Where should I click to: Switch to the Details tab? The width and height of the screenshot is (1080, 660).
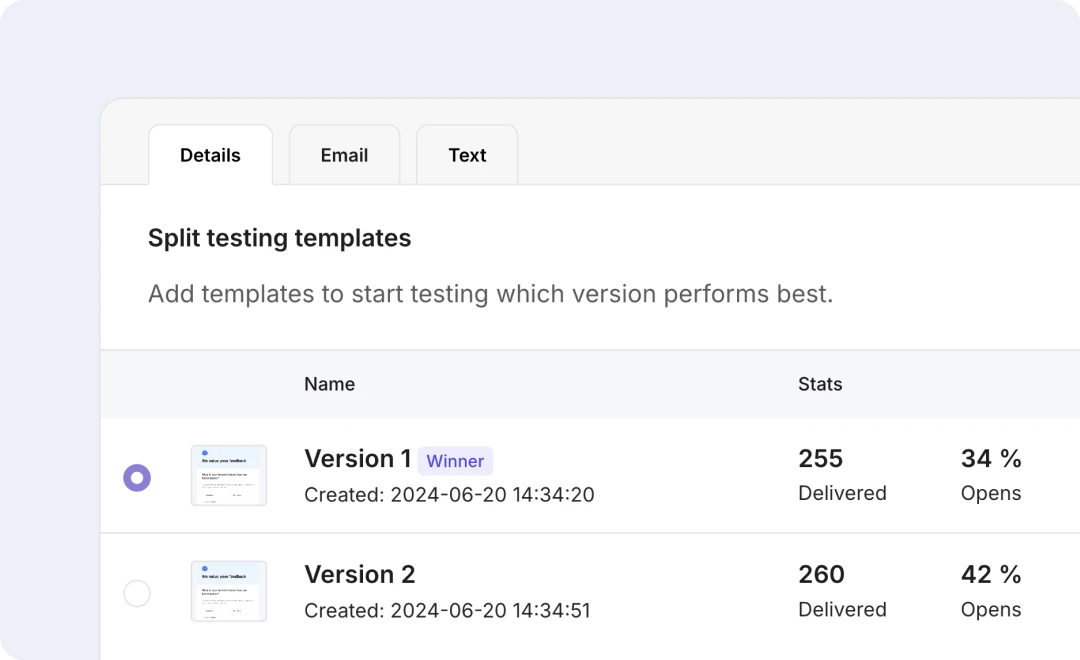click(210, 155)
